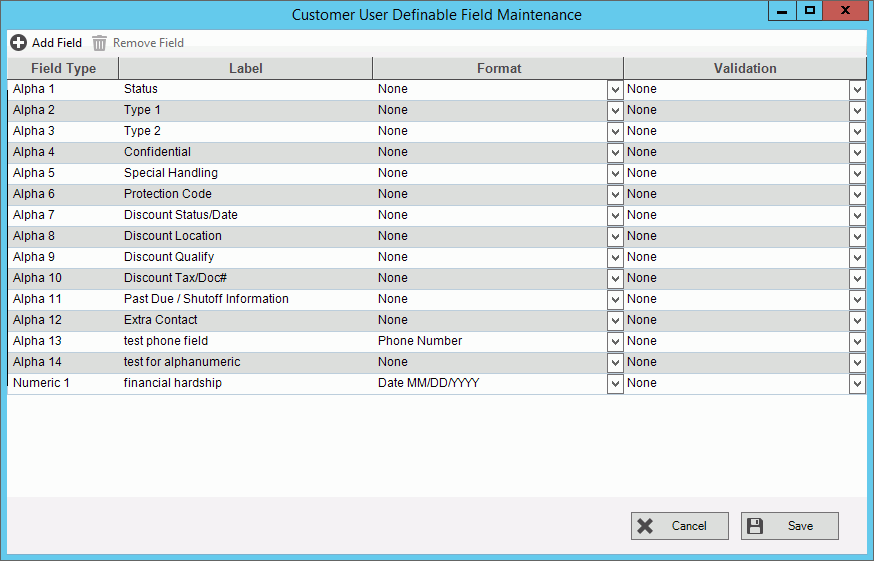Click the Remove Field trash icon
Image resolution: width=874 pixels, height=561 pixels.
99,43
